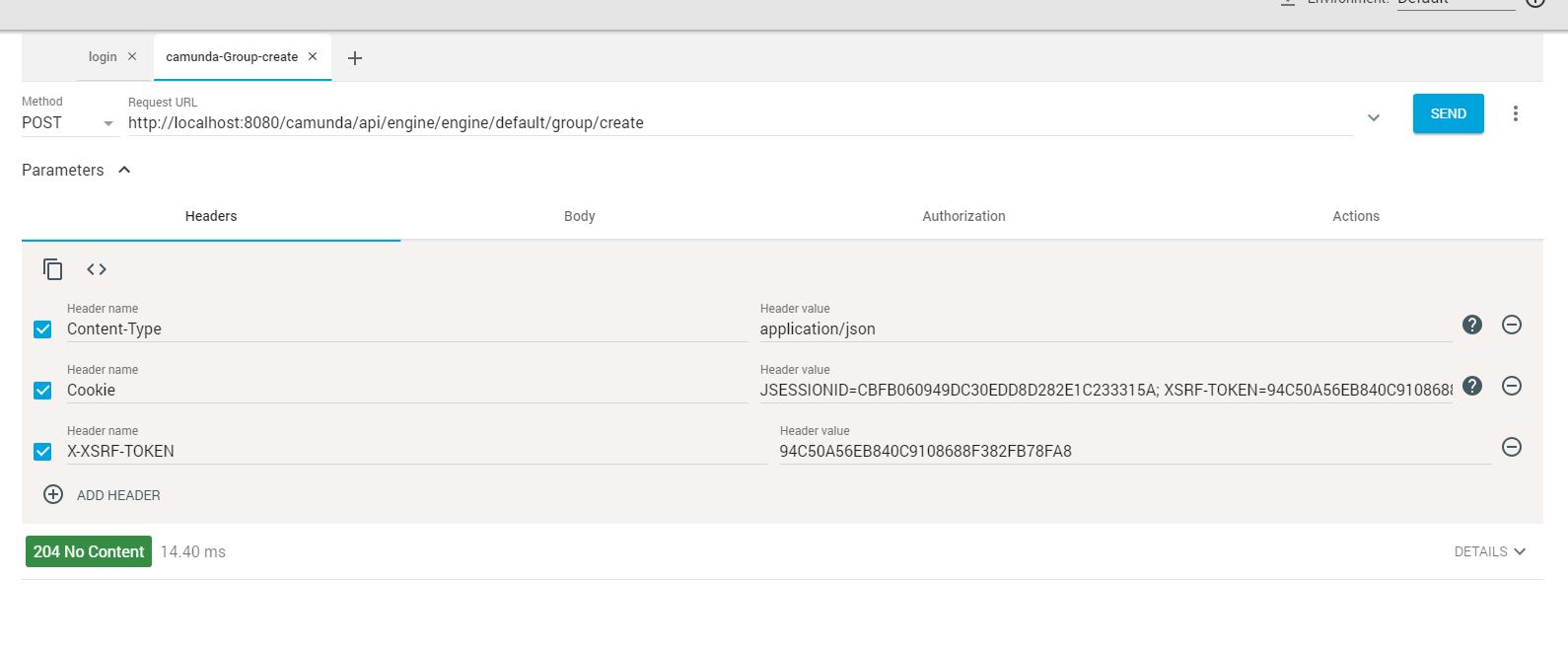The height and width of the screenshot is (653, 1568).
Task: Click the ADD HEADER button
Action: click(102, 495)
